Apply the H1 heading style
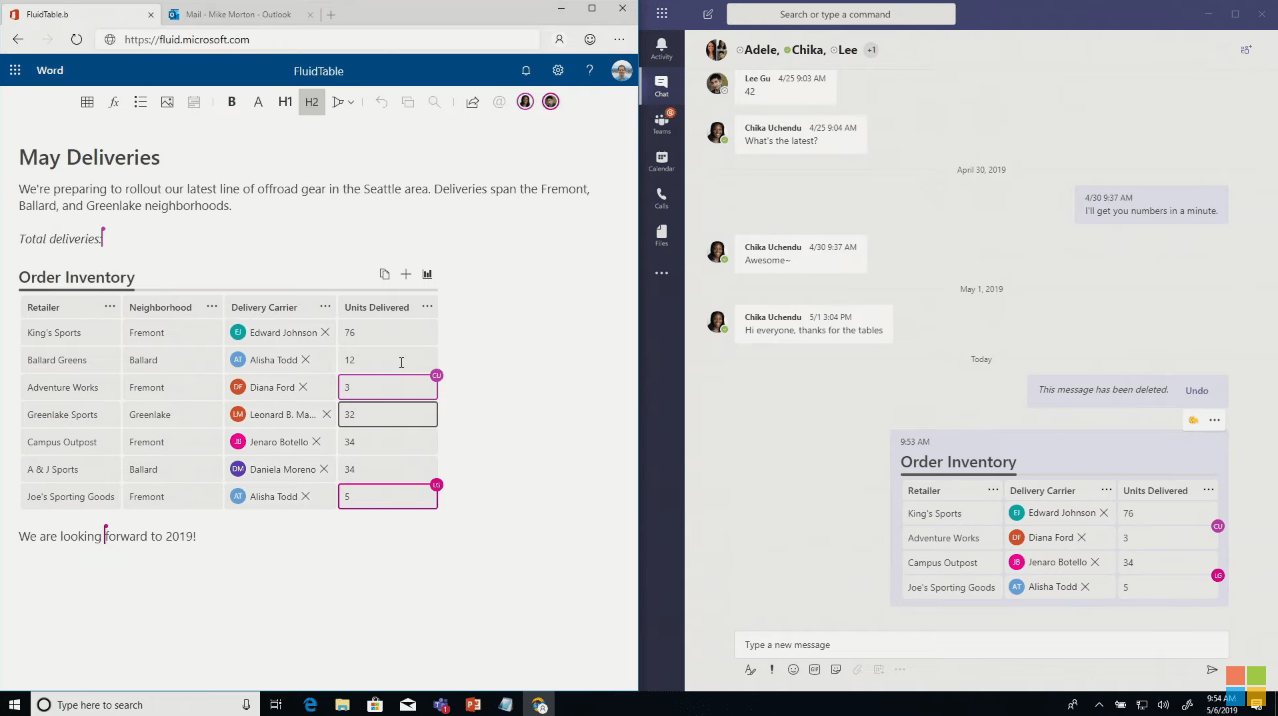Image resolution: width=1278 pixels, height=716 pixels. 285,101
